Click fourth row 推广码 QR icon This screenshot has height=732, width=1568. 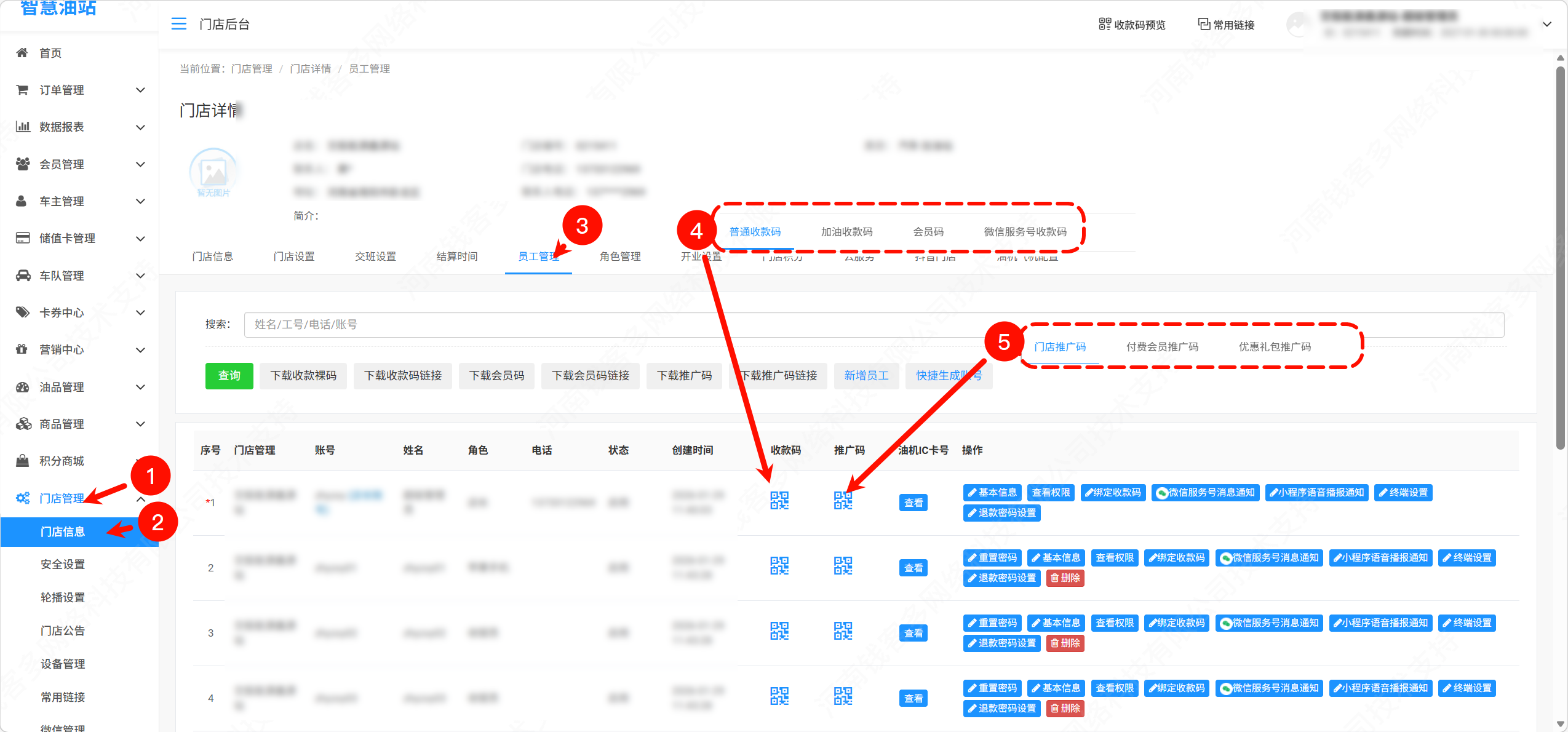843,696
